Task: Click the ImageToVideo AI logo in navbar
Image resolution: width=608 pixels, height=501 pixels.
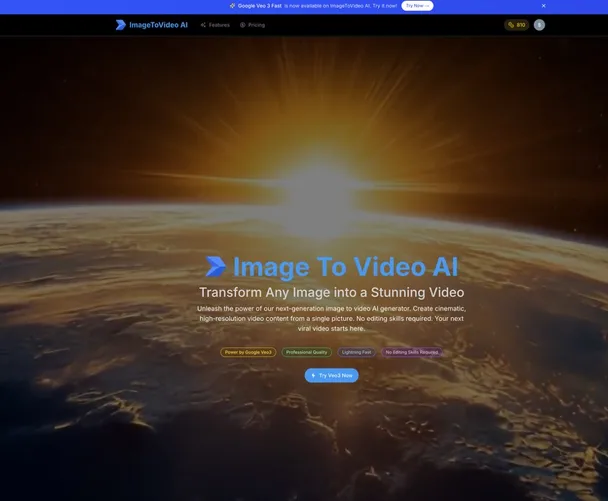Action: (x=121, y=25)
